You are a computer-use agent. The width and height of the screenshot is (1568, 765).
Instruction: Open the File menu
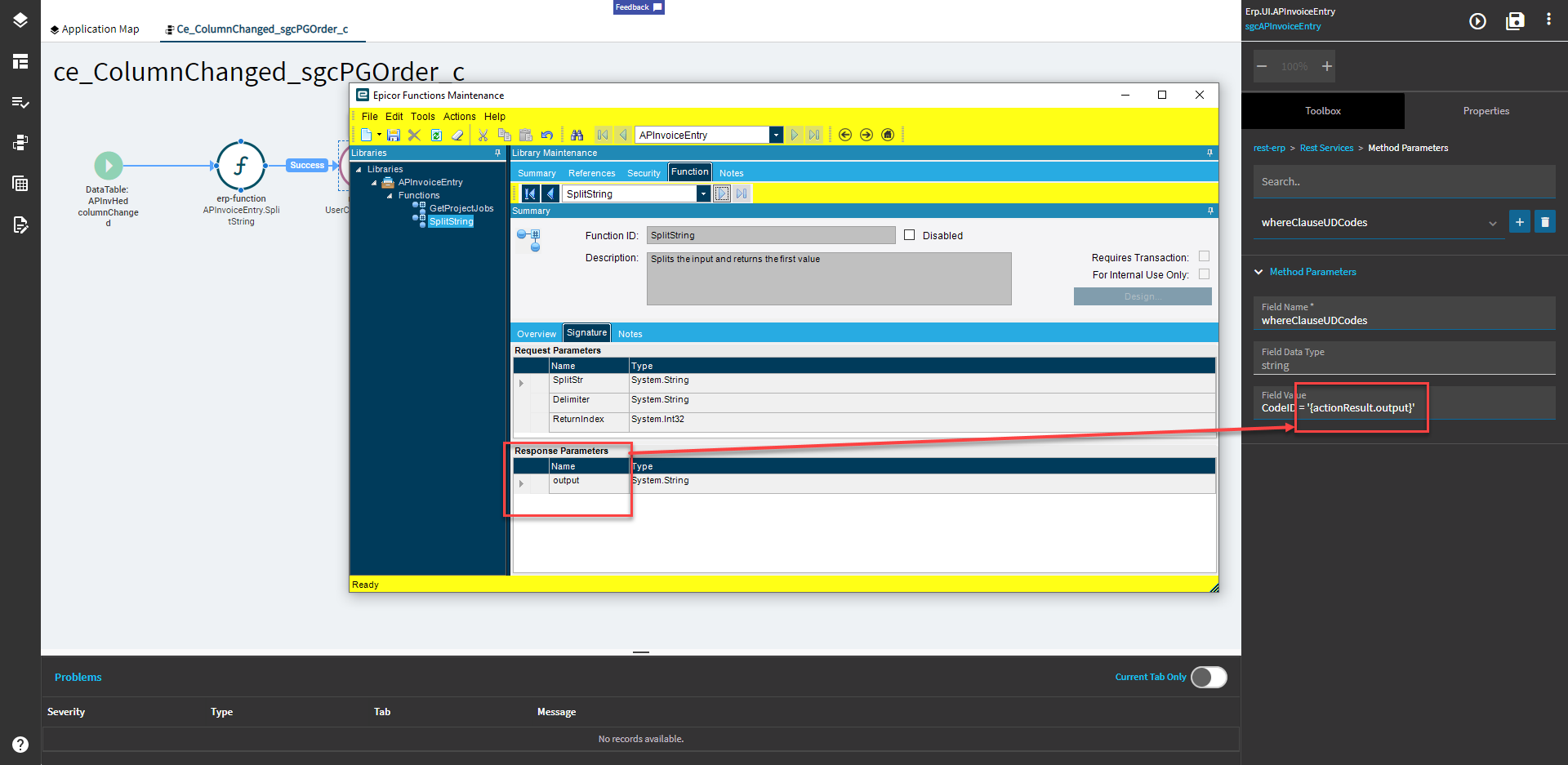tap(370, 117)
